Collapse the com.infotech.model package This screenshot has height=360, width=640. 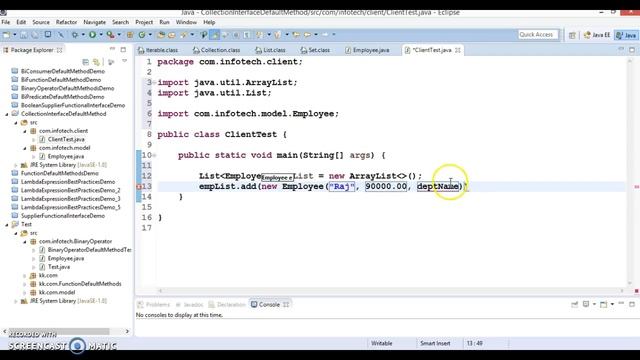(x=25, y=148)
